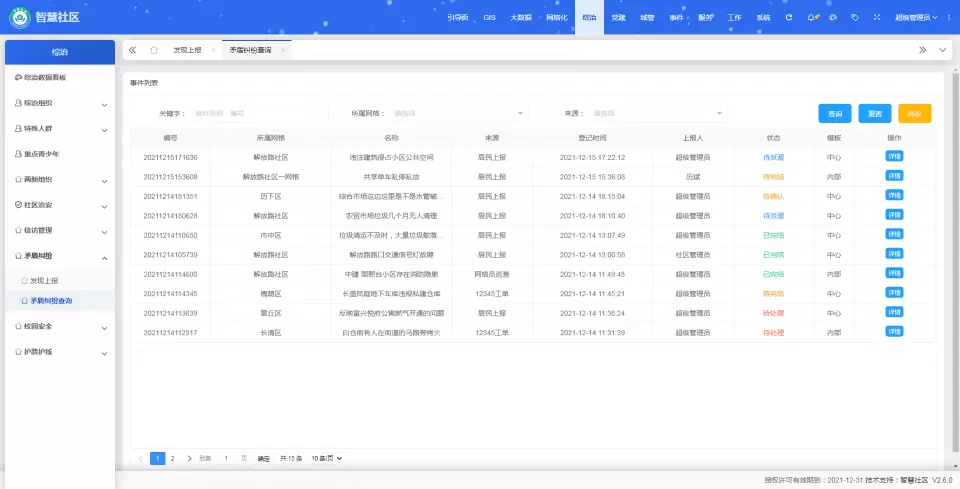This screenshot has width=960, height=489.
Task: Open the 所属网格 dropdown
Action: point(458,114)
